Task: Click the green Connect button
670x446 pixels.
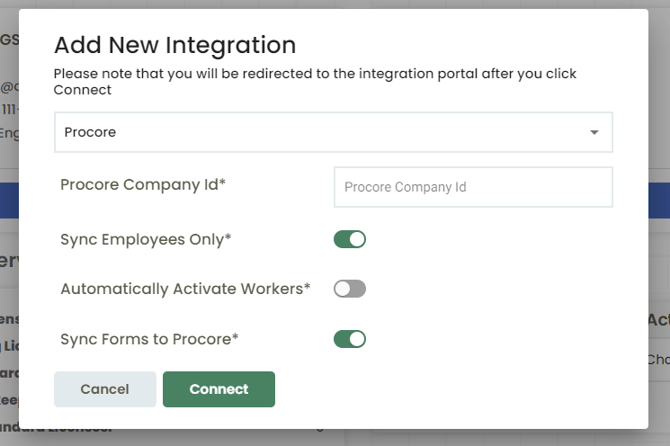Action: (218, 389)
